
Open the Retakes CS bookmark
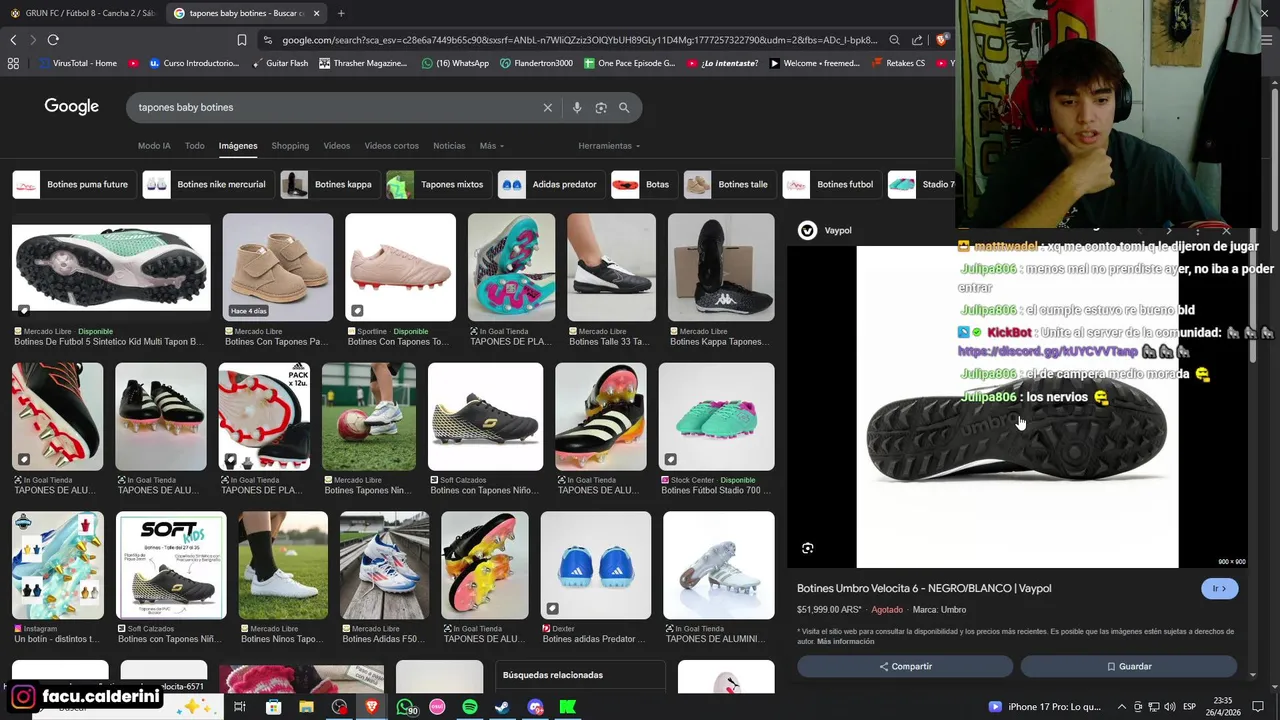tap(899, 63)
